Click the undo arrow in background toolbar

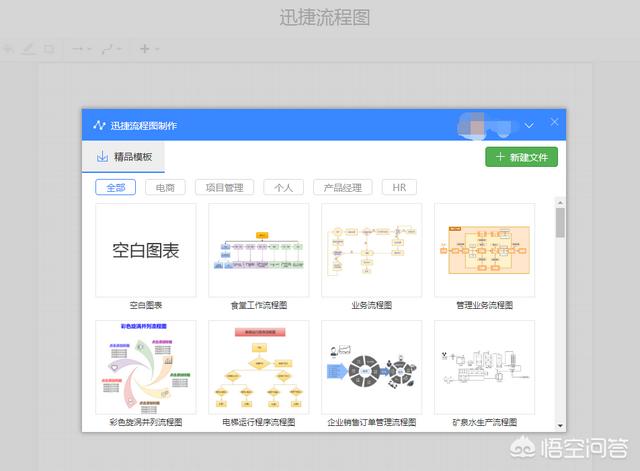point(9,49)
